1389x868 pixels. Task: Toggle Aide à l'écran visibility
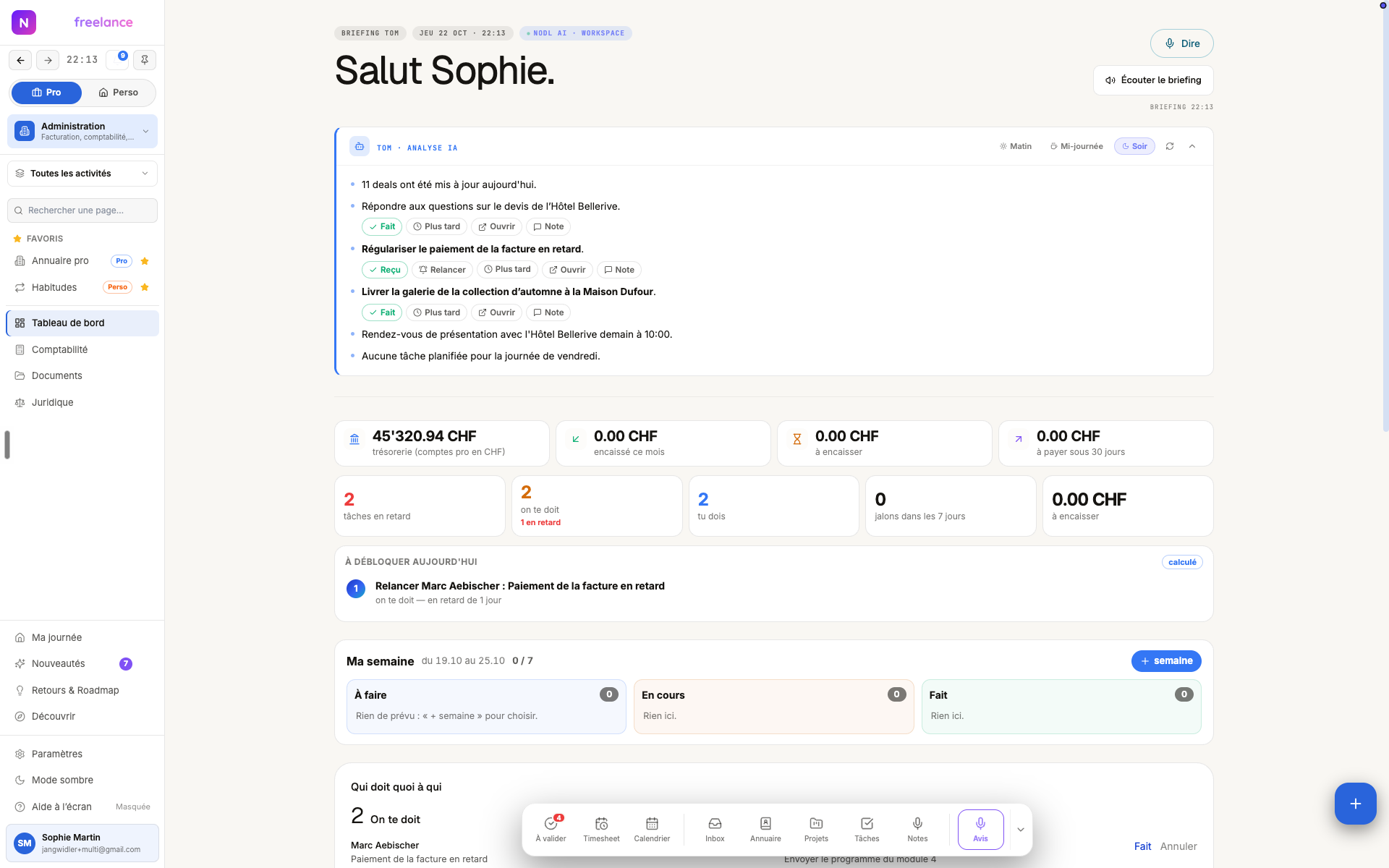tap(82, 807)
